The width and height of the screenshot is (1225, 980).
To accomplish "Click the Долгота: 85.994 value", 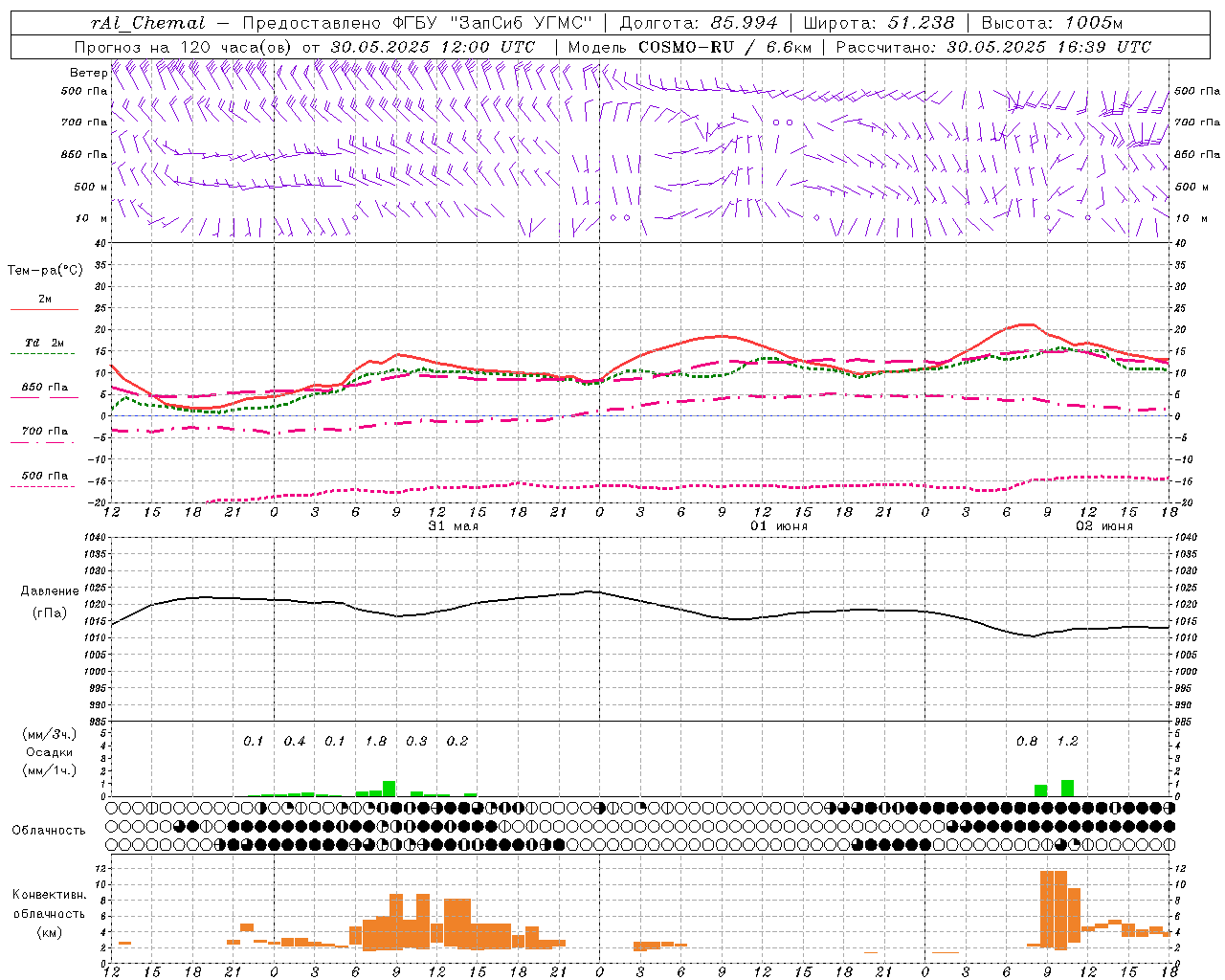I will [699, 23].
